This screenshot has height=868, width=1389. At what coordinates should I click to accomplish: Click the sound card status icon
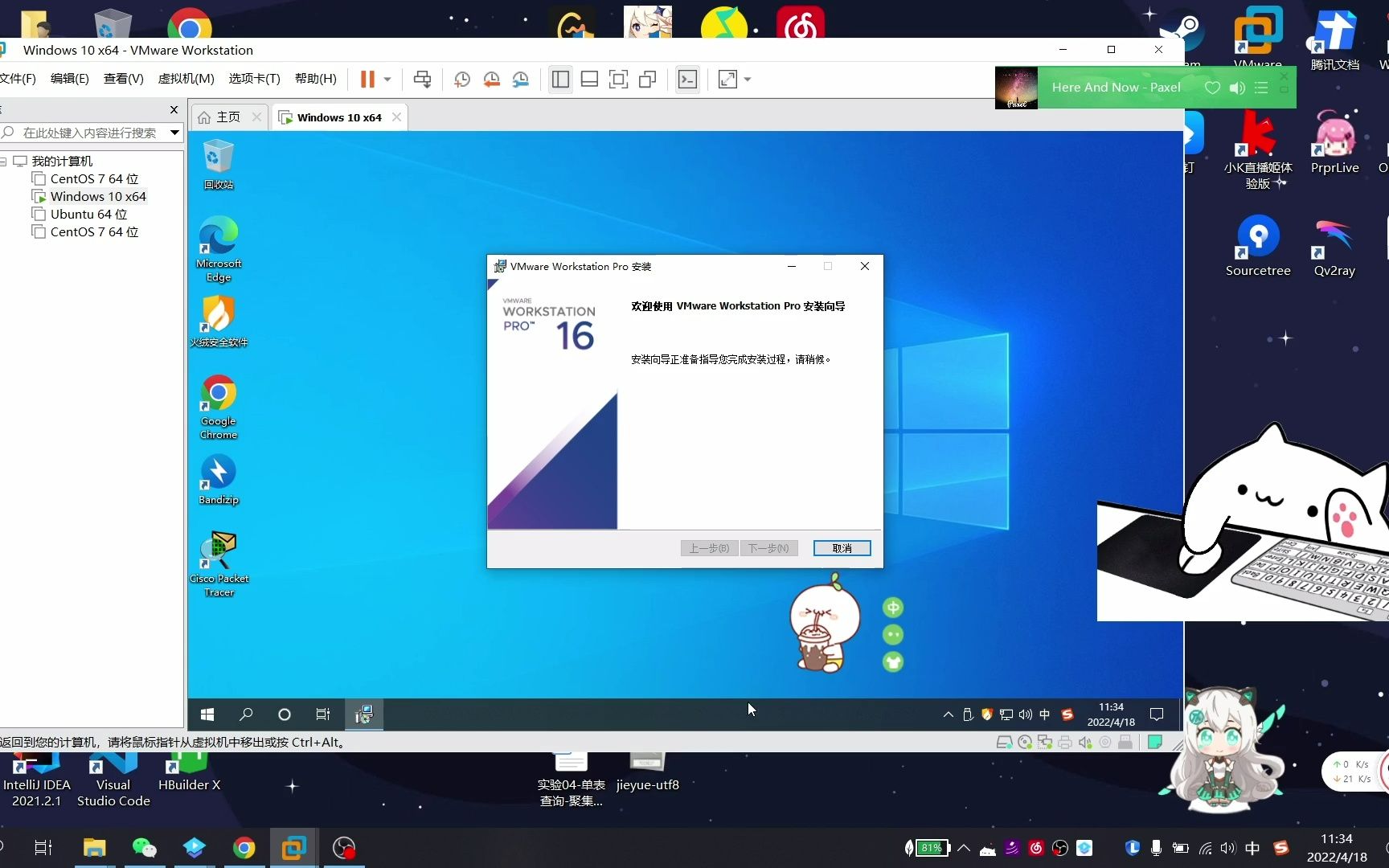pyautogui.click(x=1085, y=743)
